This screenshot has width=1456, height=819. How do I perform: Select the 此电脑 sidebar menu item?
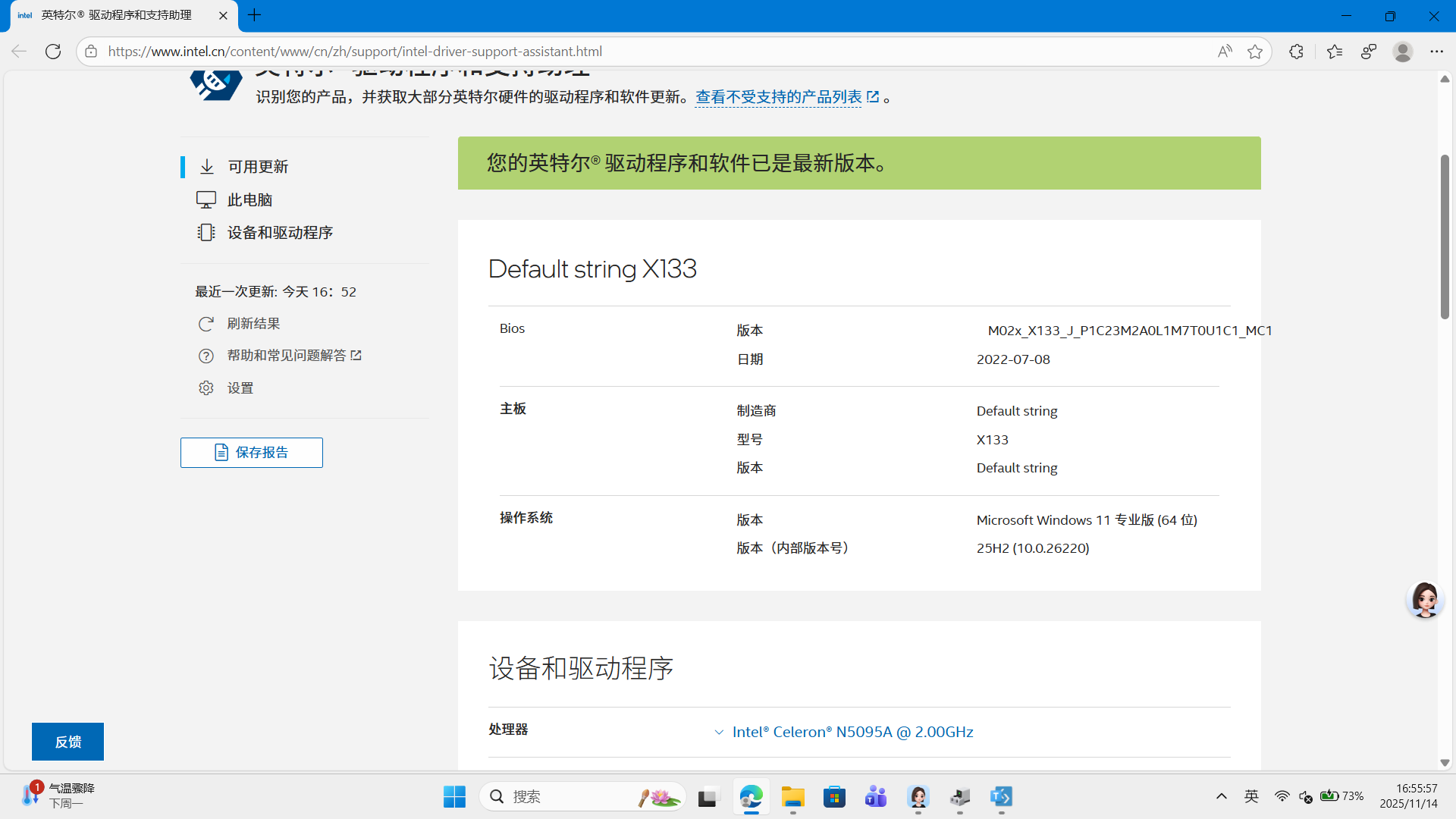click(x=249, y=200)
